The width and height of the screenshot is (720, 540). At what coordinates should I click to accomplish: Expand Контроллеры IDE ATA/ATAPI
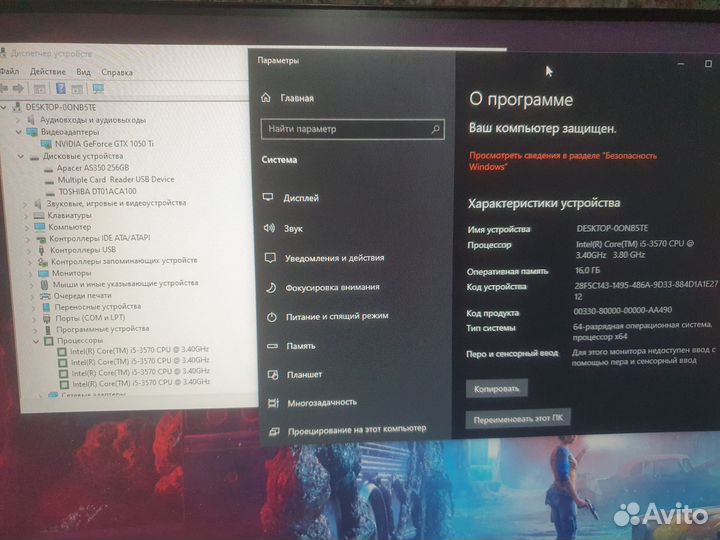[x=28, y=239]
